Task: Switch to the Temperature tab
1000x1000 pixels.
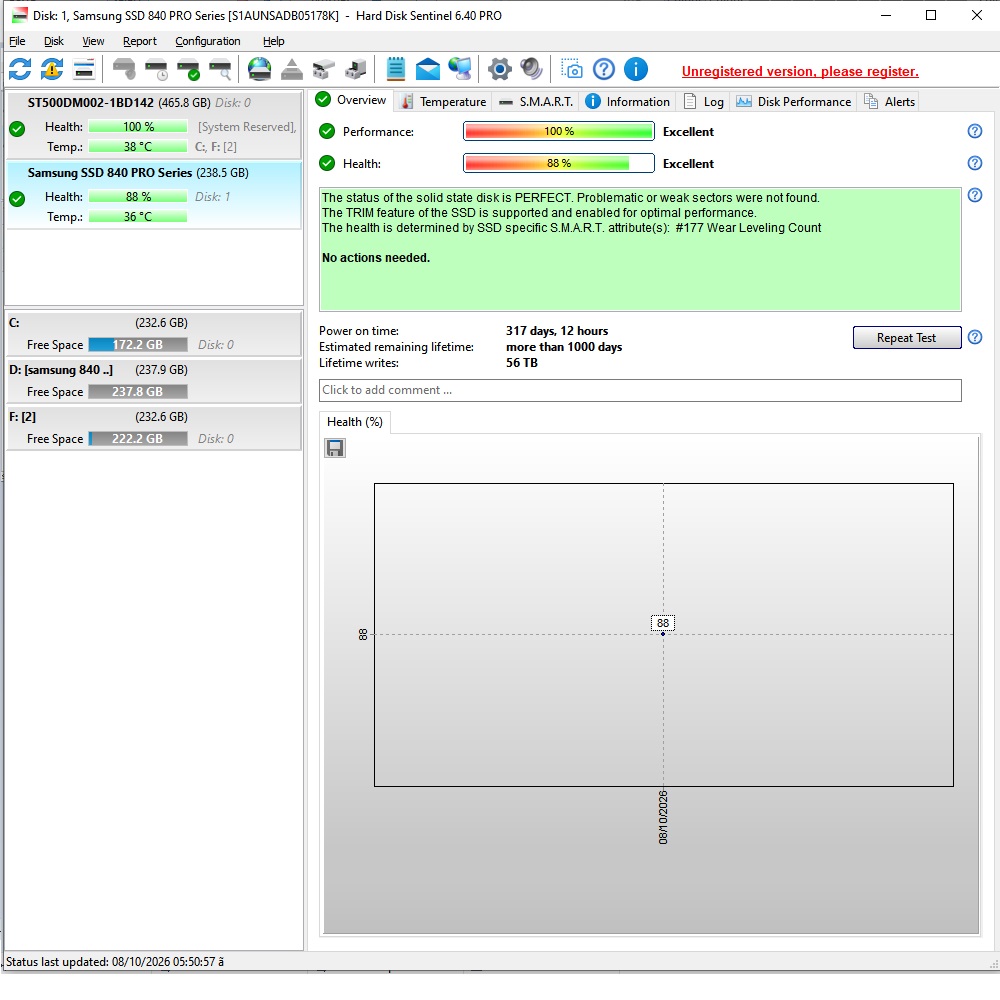Action: [x=445, y=102]
